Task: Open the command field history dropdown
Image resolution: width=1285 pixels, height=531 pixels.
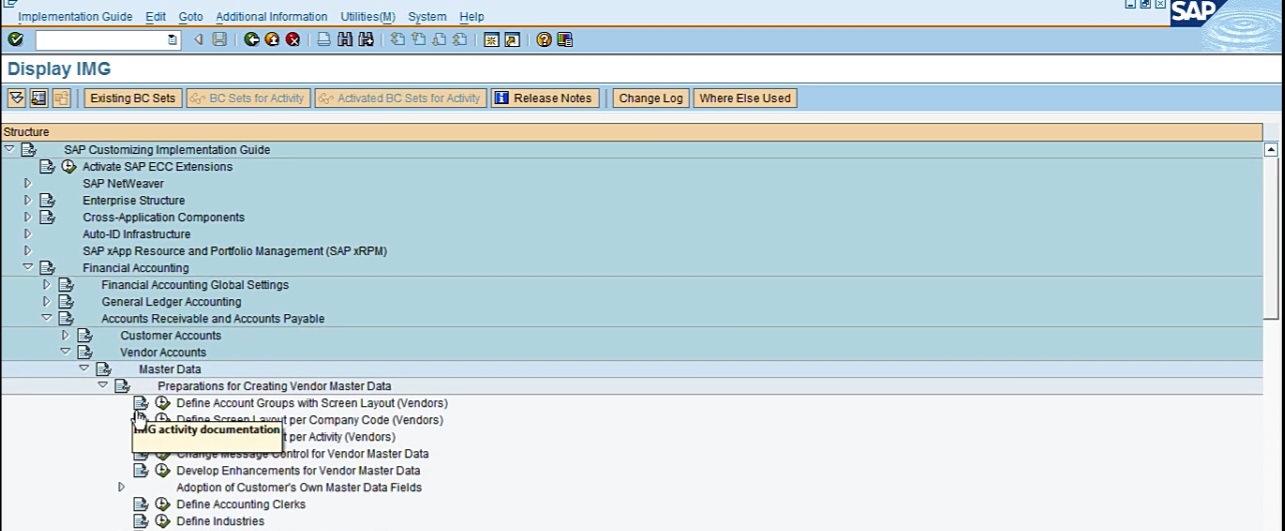Action: (x=172, y=40)
